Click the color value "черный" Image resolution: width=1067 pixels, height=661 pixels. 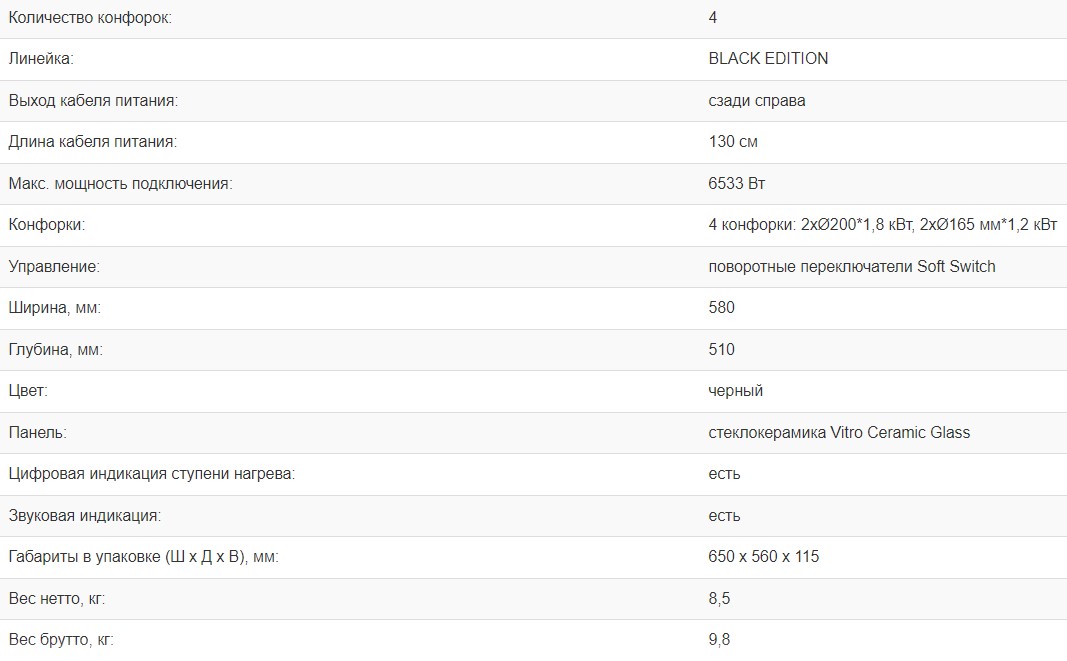(x=736, y=391)
